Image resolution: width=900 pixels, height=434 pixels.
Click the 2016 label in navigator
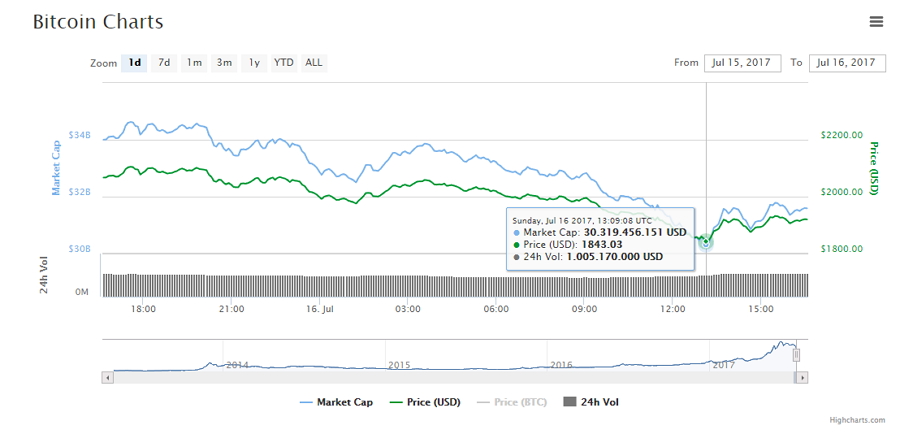[561, 365]
